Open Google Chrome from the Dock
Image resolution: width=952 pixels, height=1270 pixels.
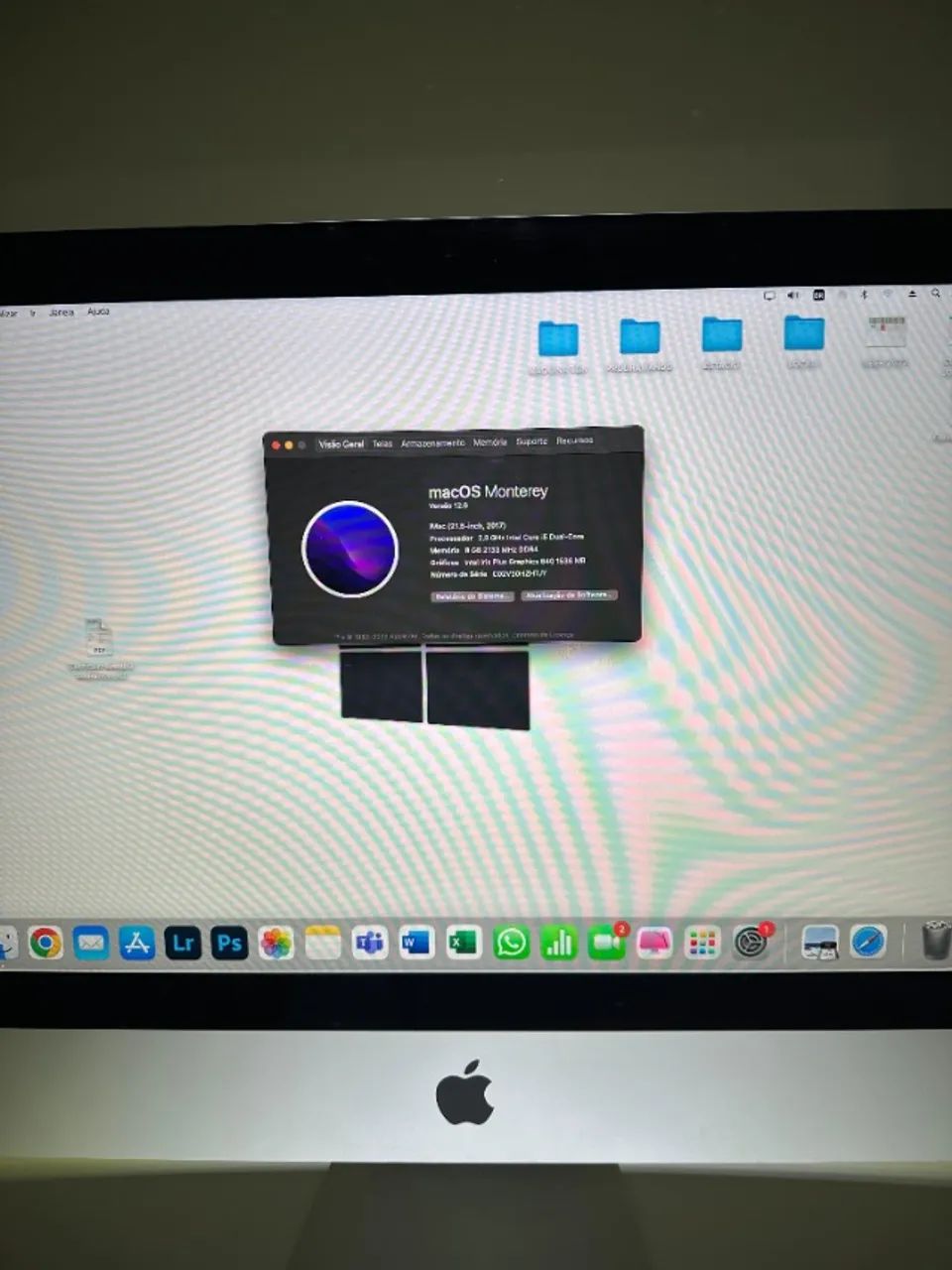coord(46,942)
